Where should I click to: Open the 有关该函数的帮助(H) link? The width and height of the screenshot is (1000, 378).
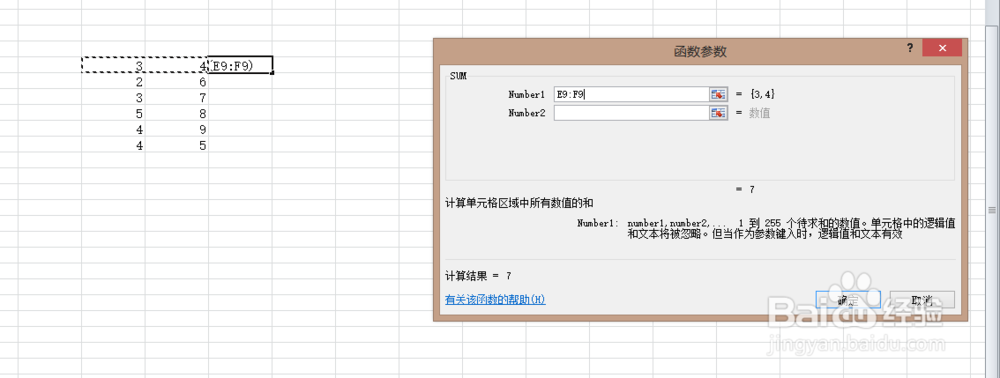tap(495, 300)
